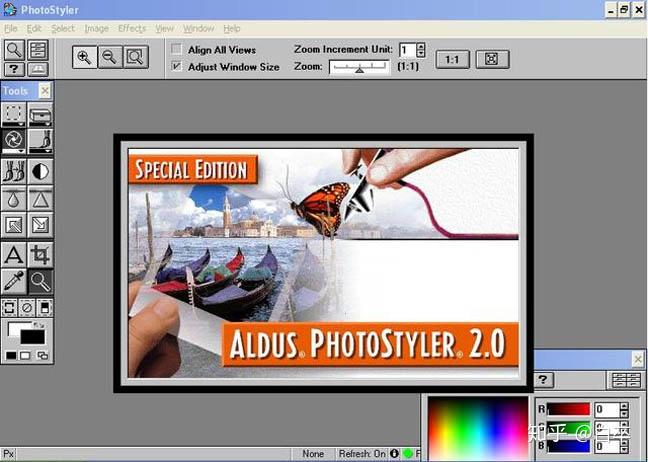Decrease Zoom Increment Unit with down arrow

pyautogui.click(x=421, y=54)
